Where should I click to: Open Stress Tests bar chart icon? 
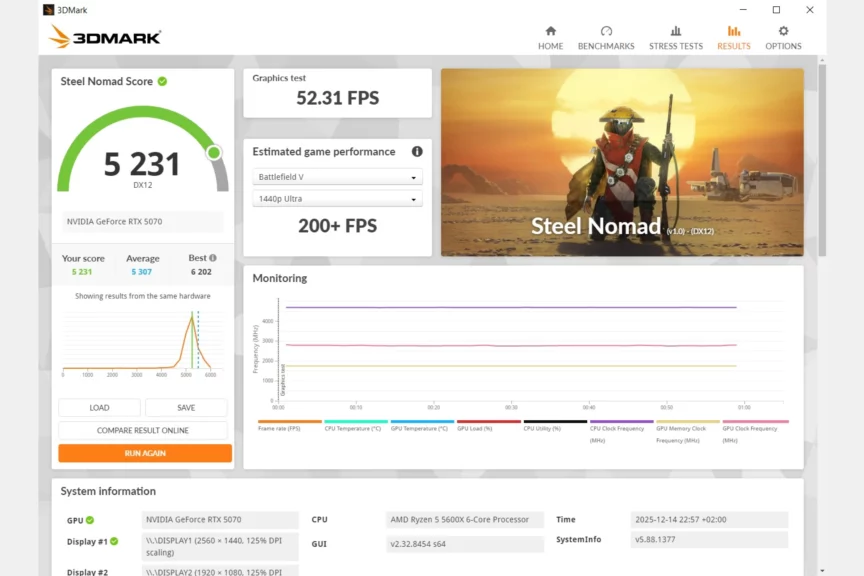tap(676, 31)
